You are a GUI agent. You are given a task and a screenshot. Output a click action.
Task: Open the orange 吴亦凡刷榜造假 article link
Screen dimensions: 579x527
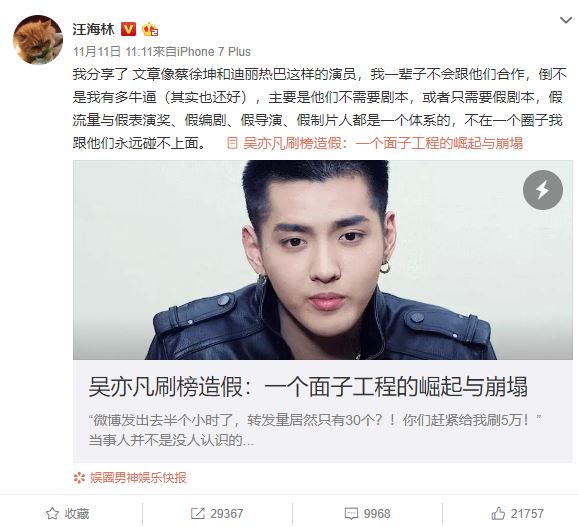[x=383, y=143]
